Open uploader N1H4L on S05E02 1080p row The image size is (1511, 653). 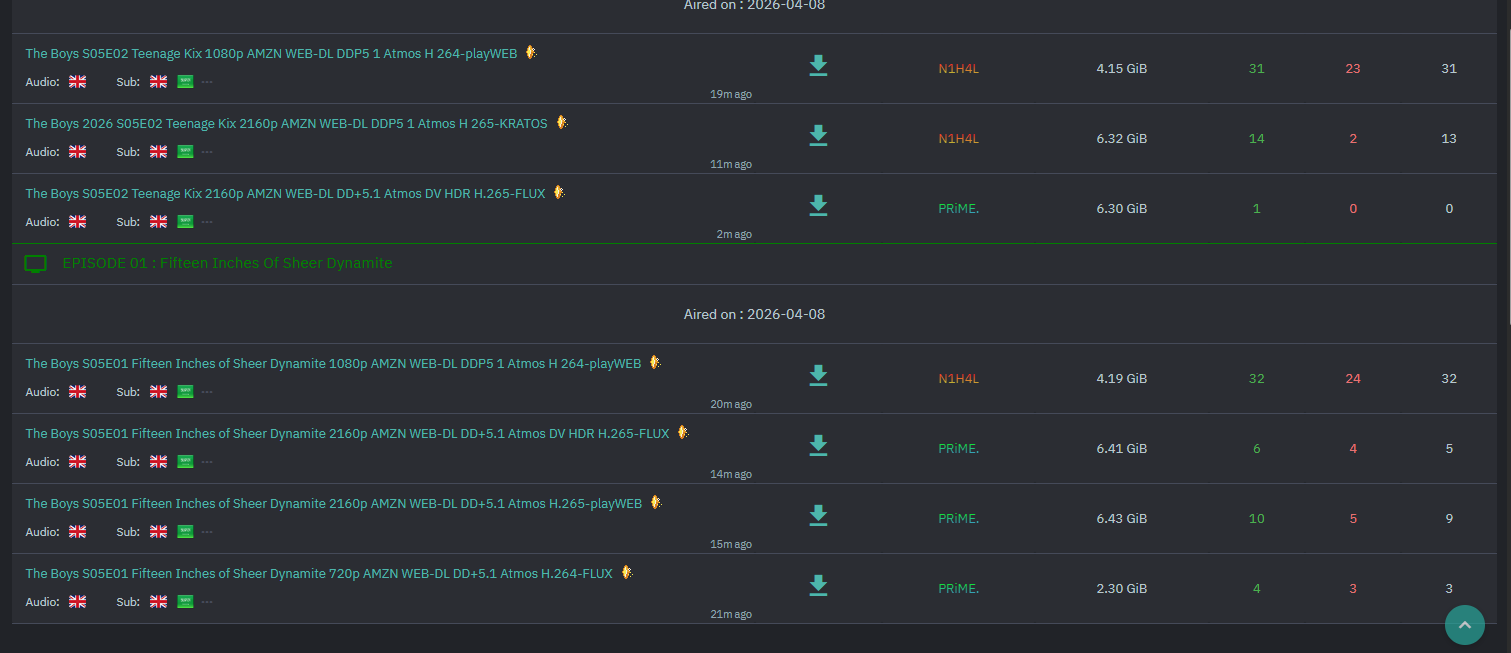[958, 69]
